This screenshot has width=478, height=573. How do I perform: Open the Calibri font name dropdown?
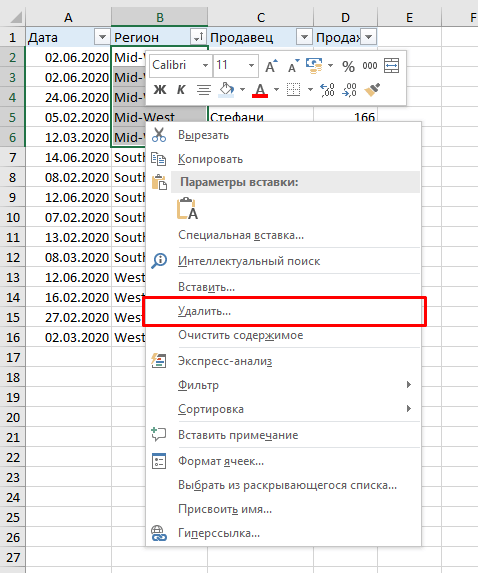click(x=205, y=66)
